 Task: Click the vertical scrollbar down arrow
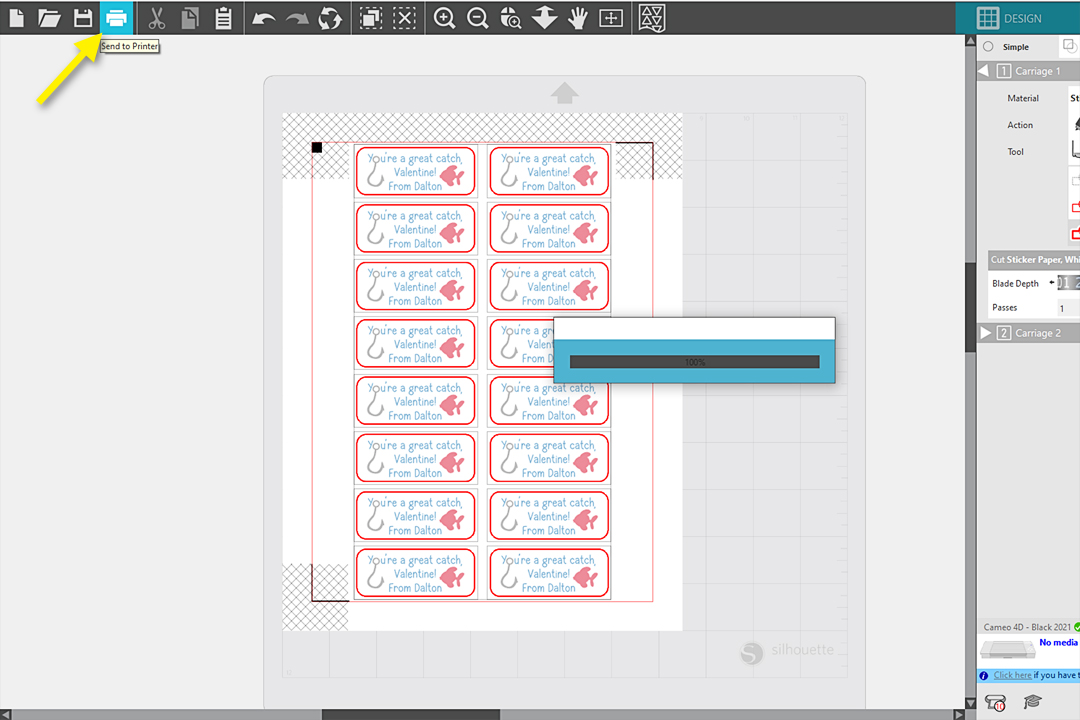coord(970,703)
